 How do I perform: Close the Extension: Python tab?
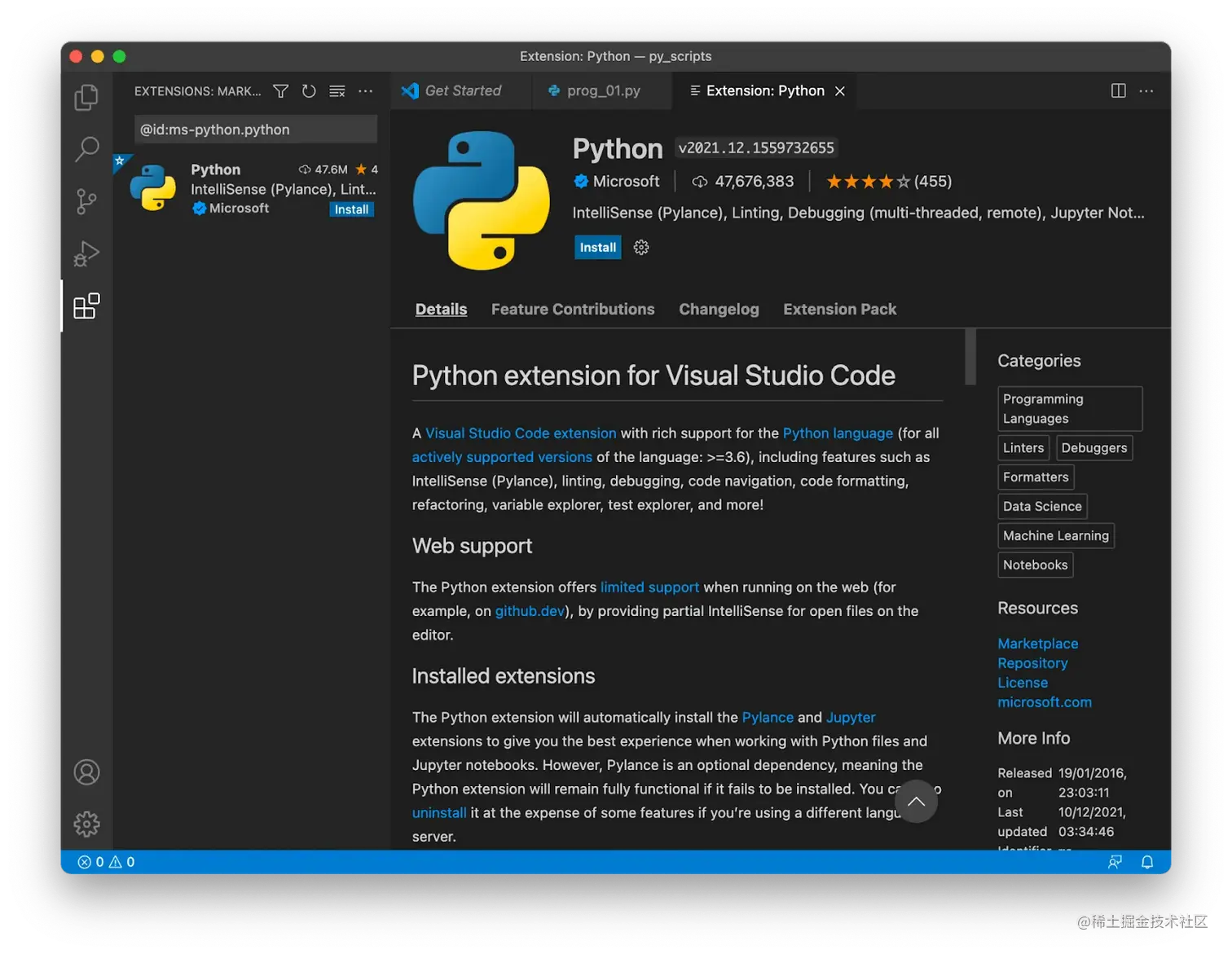[840, 91]
